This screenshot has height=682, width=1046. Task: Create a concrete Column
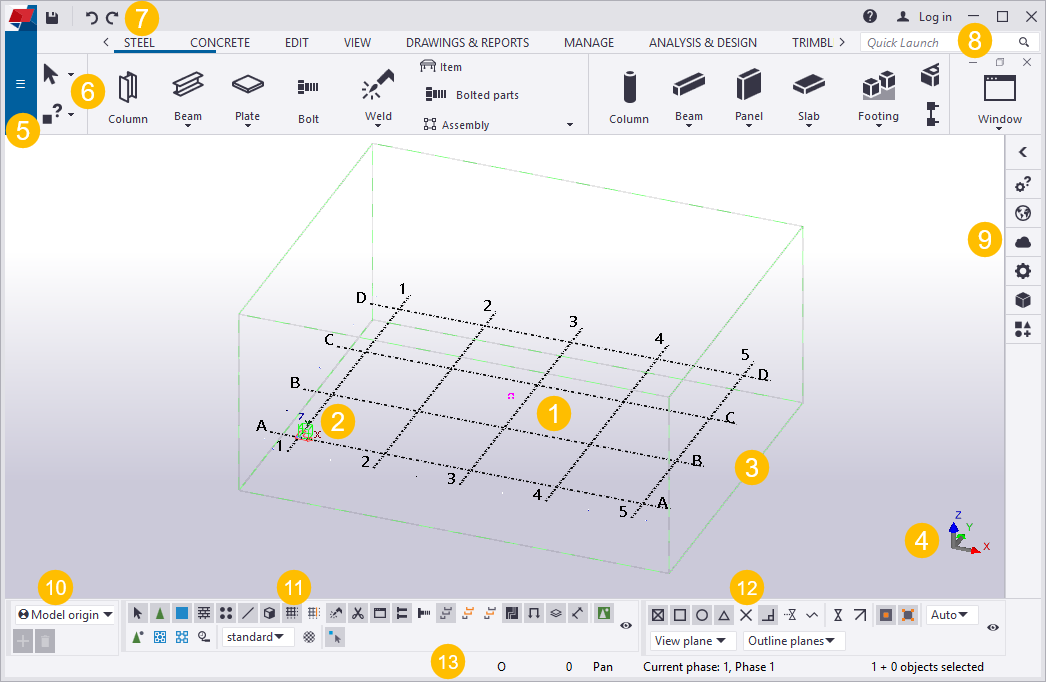(629, 97)
